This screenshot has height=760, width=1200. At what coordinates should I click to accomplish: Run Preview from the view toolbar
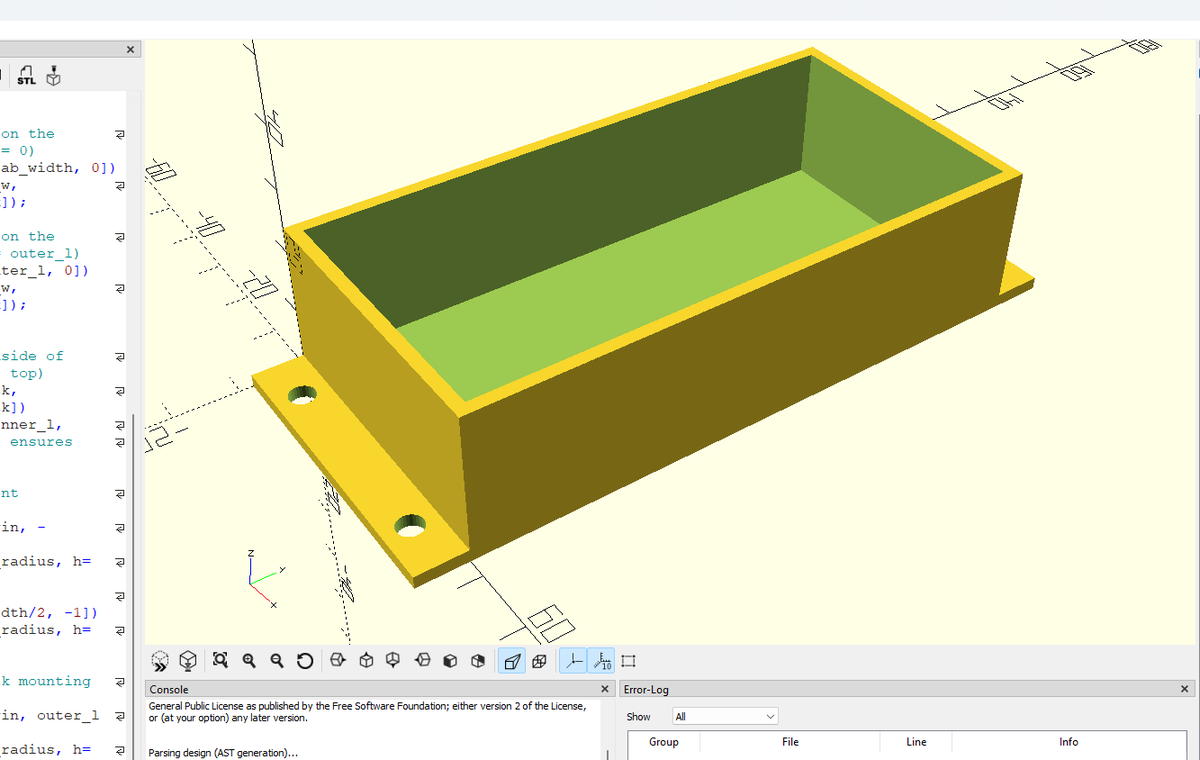point(160,661)
